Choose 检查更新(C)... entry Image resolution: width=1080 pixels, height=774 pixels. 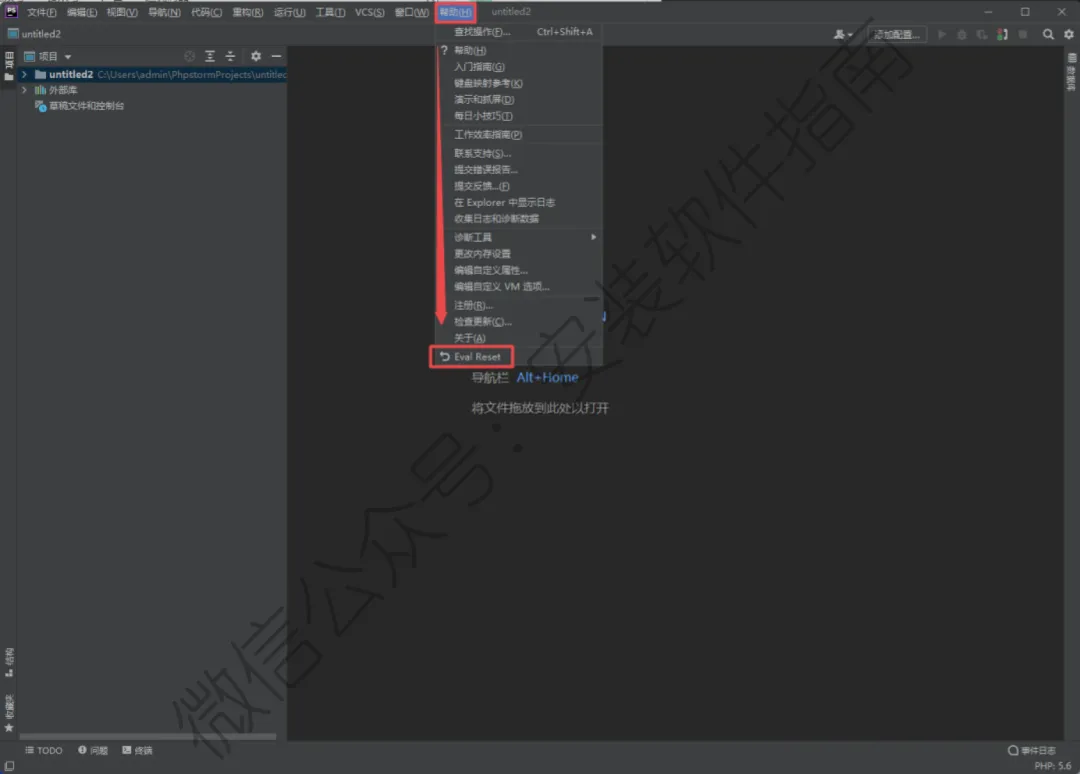click(519, 322)
